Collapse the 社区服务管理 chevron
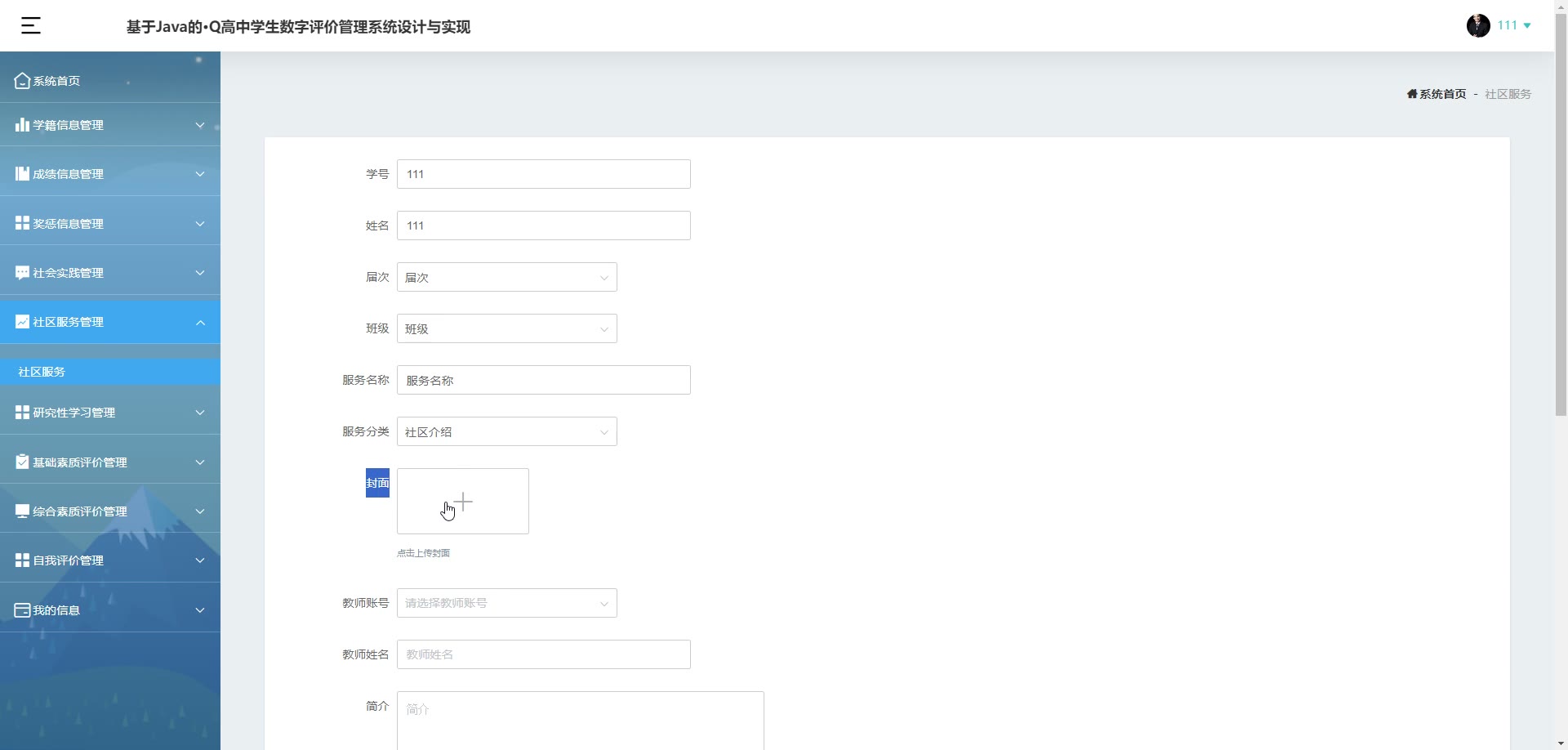This screenshot has width=1568, height=750. pos(200,323)
